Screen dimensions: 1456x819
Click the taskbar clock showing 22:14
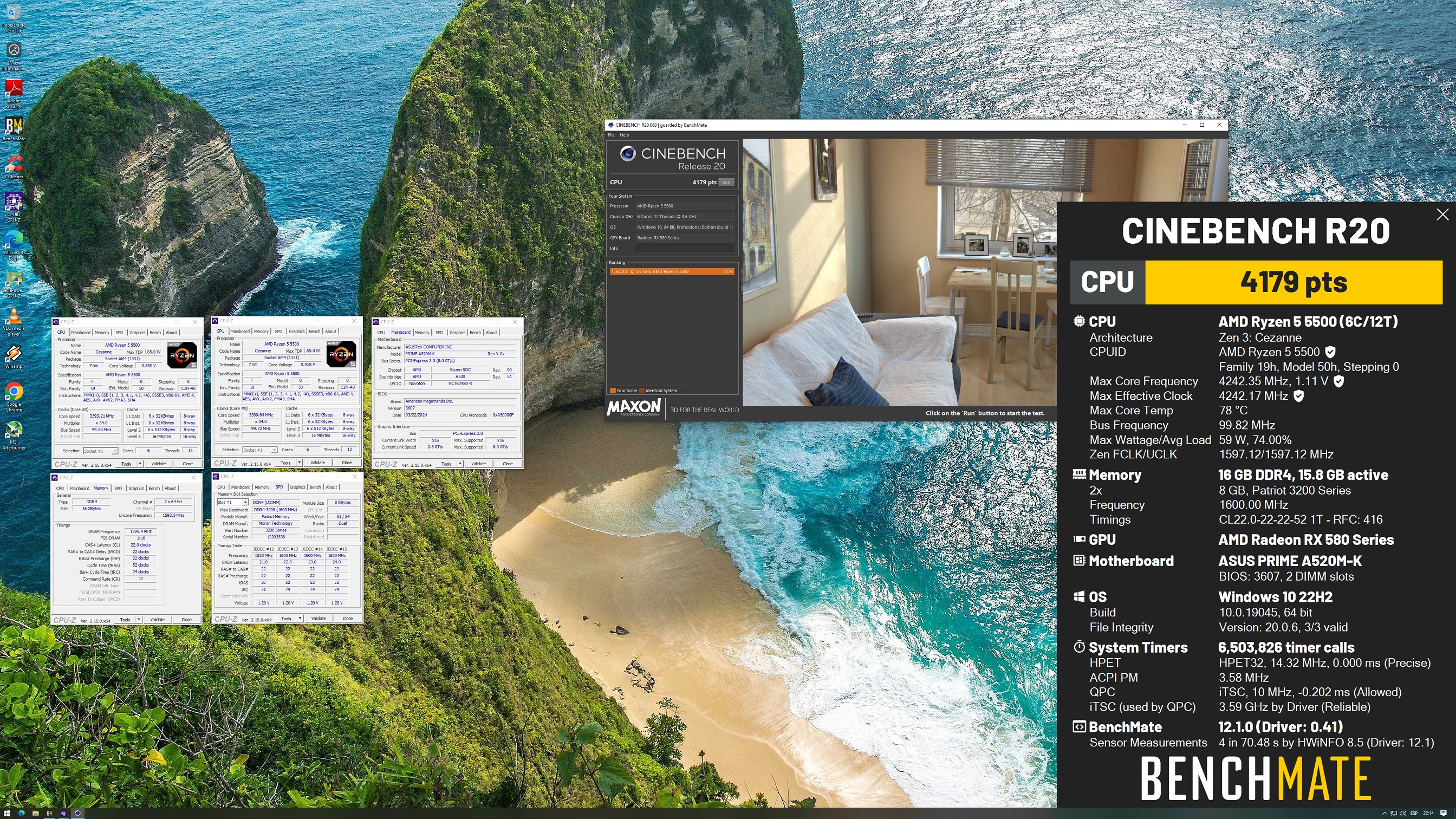[1428, 813]
